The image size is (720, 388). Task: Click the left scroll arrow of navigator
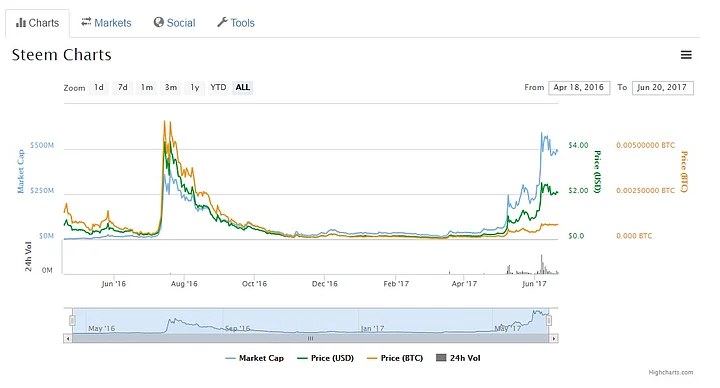pos(68,338)
